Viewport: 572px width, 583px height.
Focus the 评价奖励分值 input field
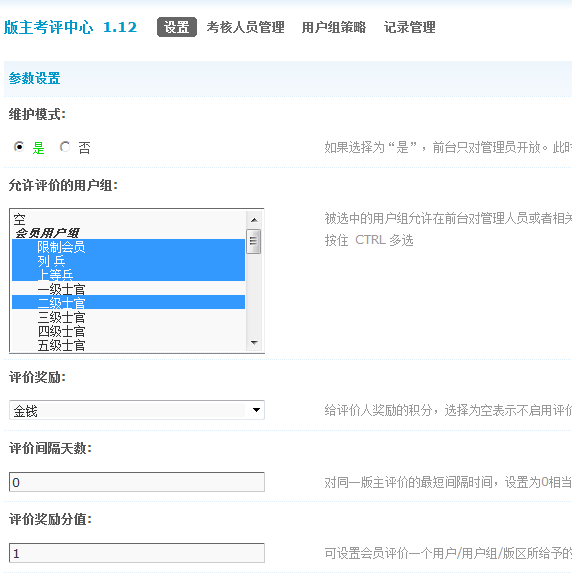click(x=136, y=553)
